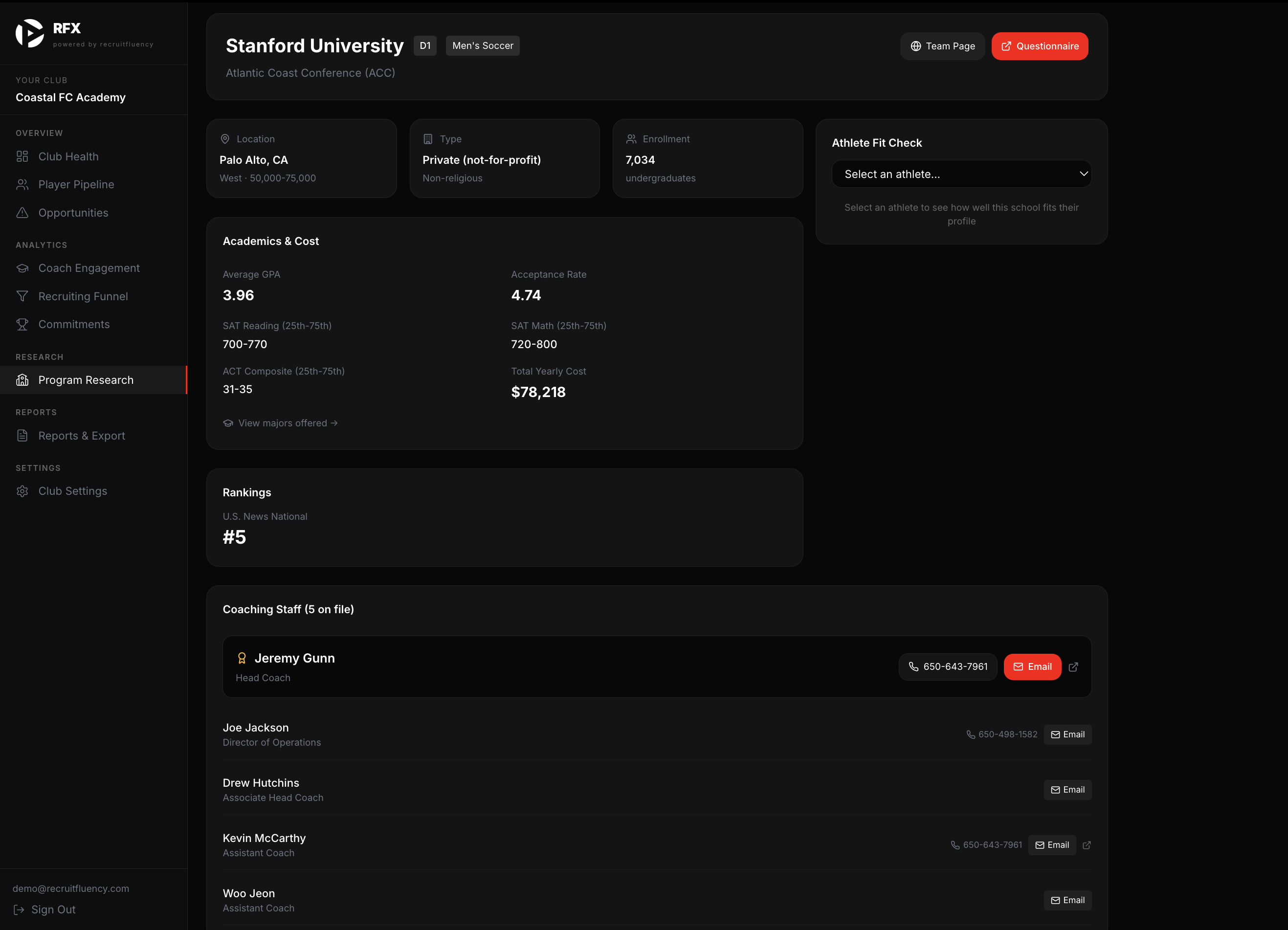Click the Commitments trophy icon
1288x930 pixels.
(x=22, y=324)
